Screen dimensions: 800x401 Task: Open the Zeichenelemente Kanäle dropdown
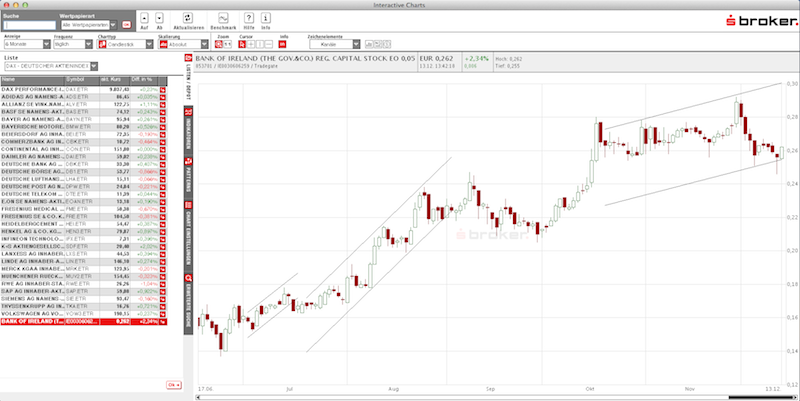(x=335, y=44)
